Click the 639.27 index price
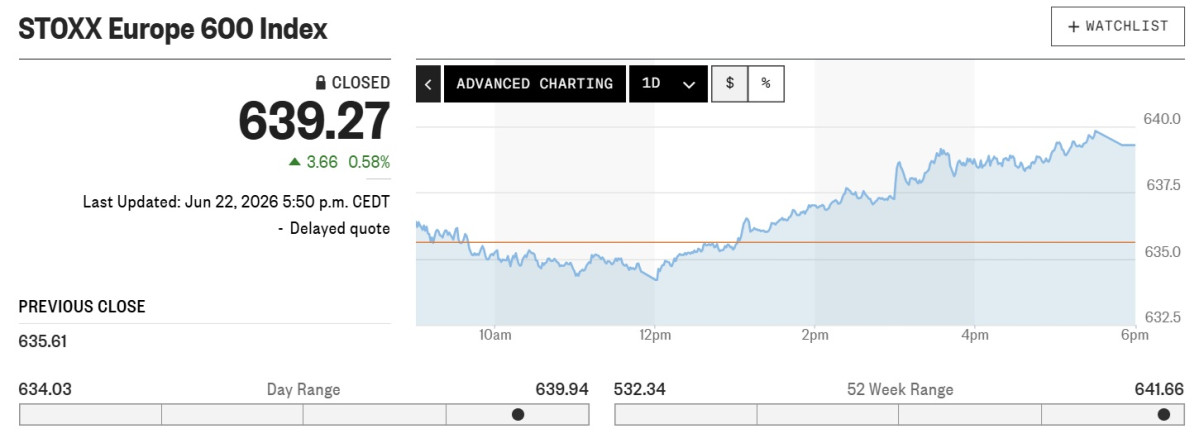Image resolution: width=1199 pixels, height=443 pixels. point(314,122)
